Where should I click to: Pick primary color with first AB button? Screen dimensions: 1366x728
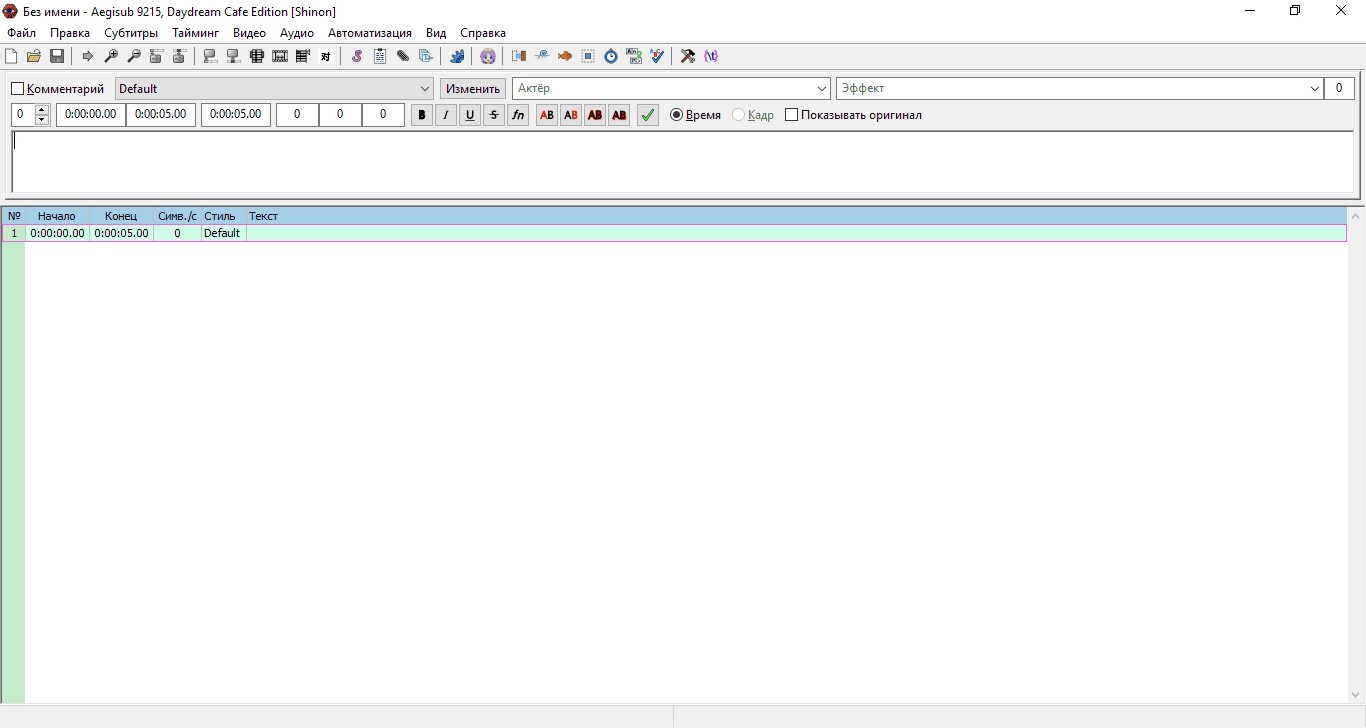[x=547, y=115]
